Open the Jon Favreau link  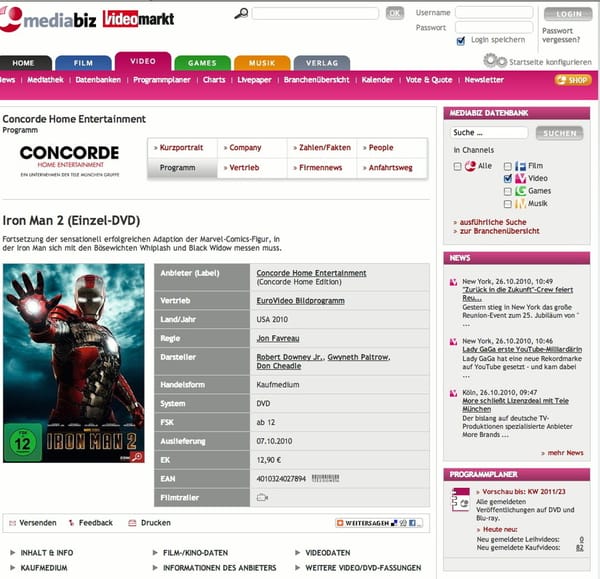tap(278, 338)
